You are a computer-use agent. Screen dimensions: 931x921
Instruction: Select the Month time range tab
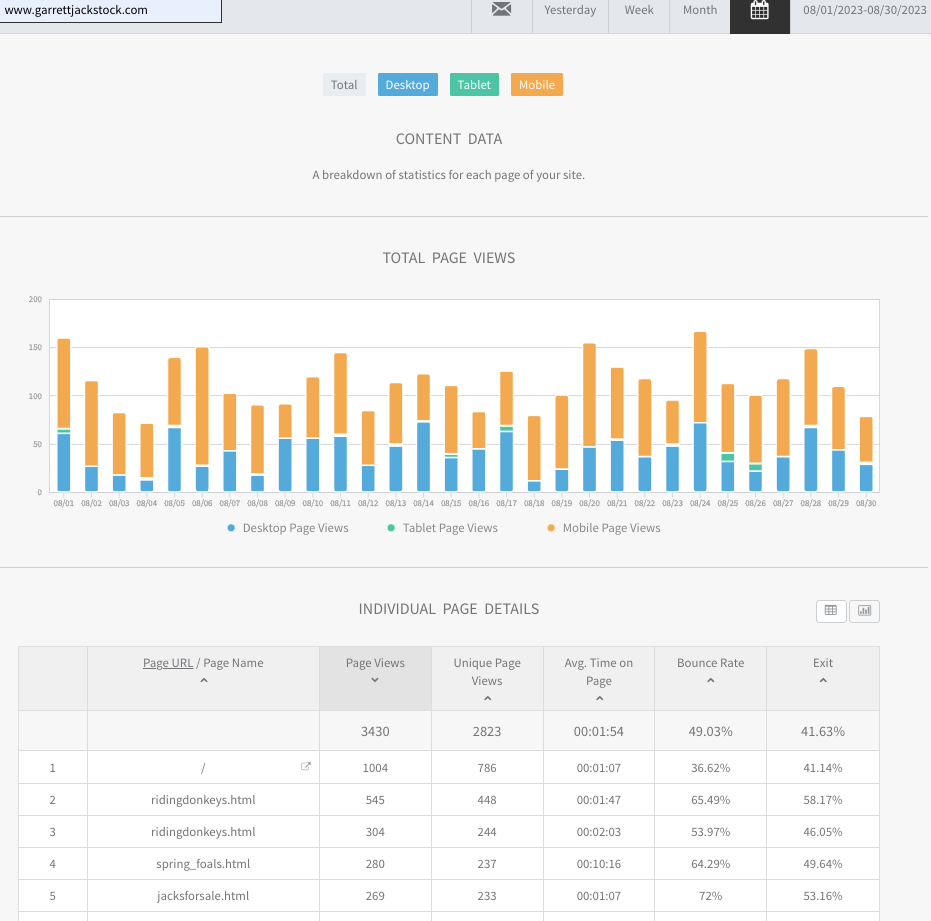tap(700, 10)
